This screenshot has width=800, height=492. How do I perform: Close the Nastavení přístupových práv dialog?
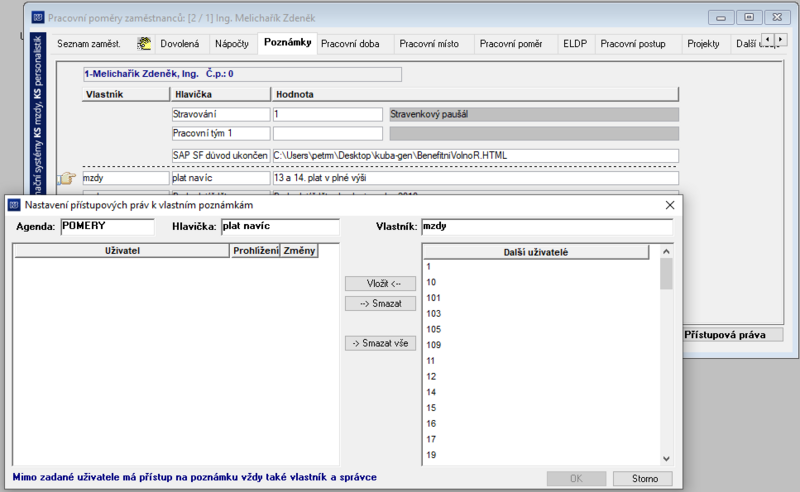670,205
